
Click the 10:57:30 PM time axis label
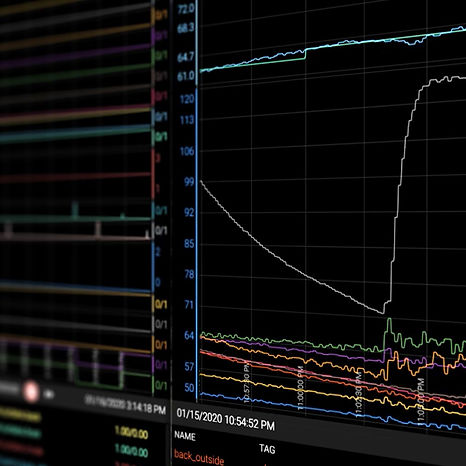point(246,382)
